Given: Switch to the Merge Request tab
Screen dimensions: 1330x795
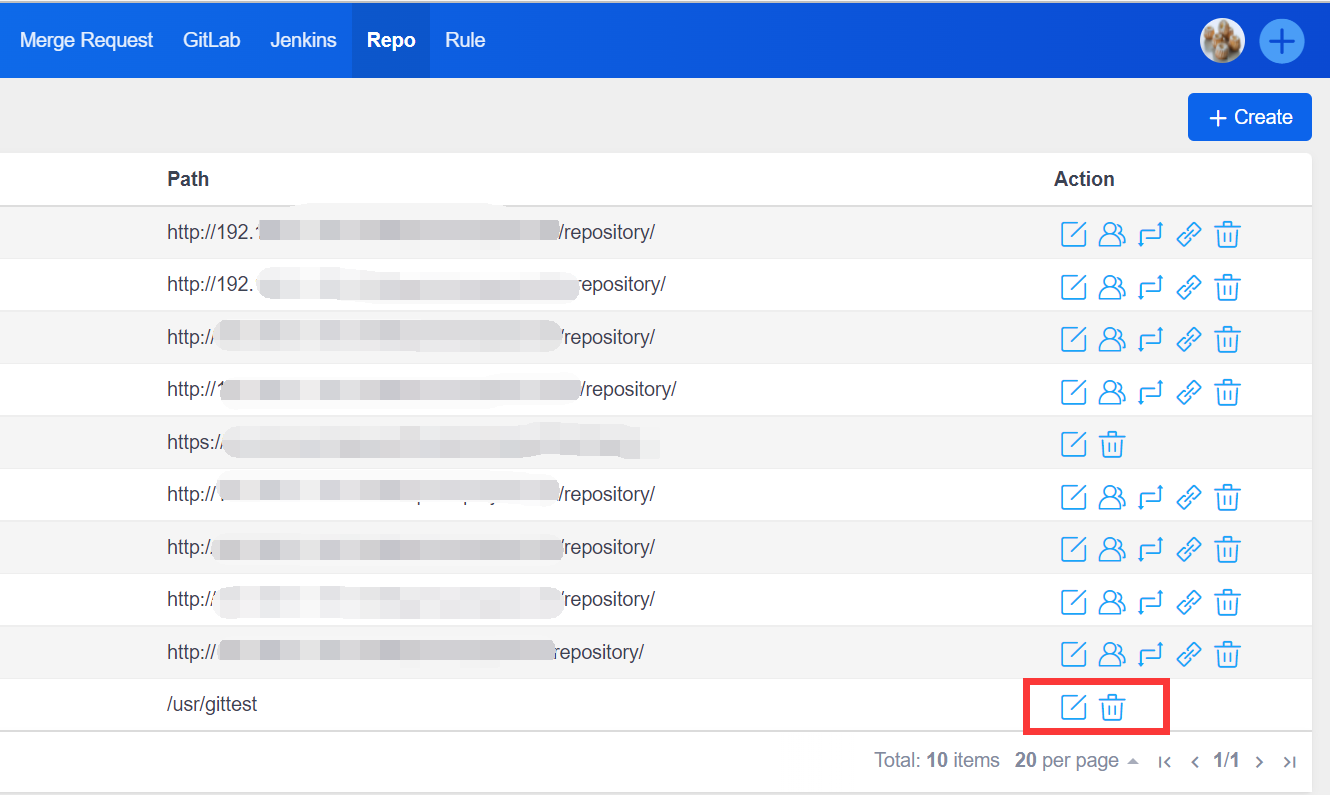Looking at the screenshot, I should pos(86,40).
